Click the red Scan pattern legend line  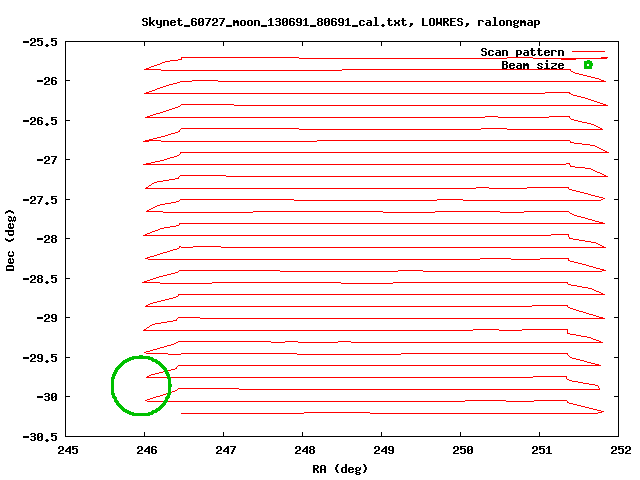589,52
